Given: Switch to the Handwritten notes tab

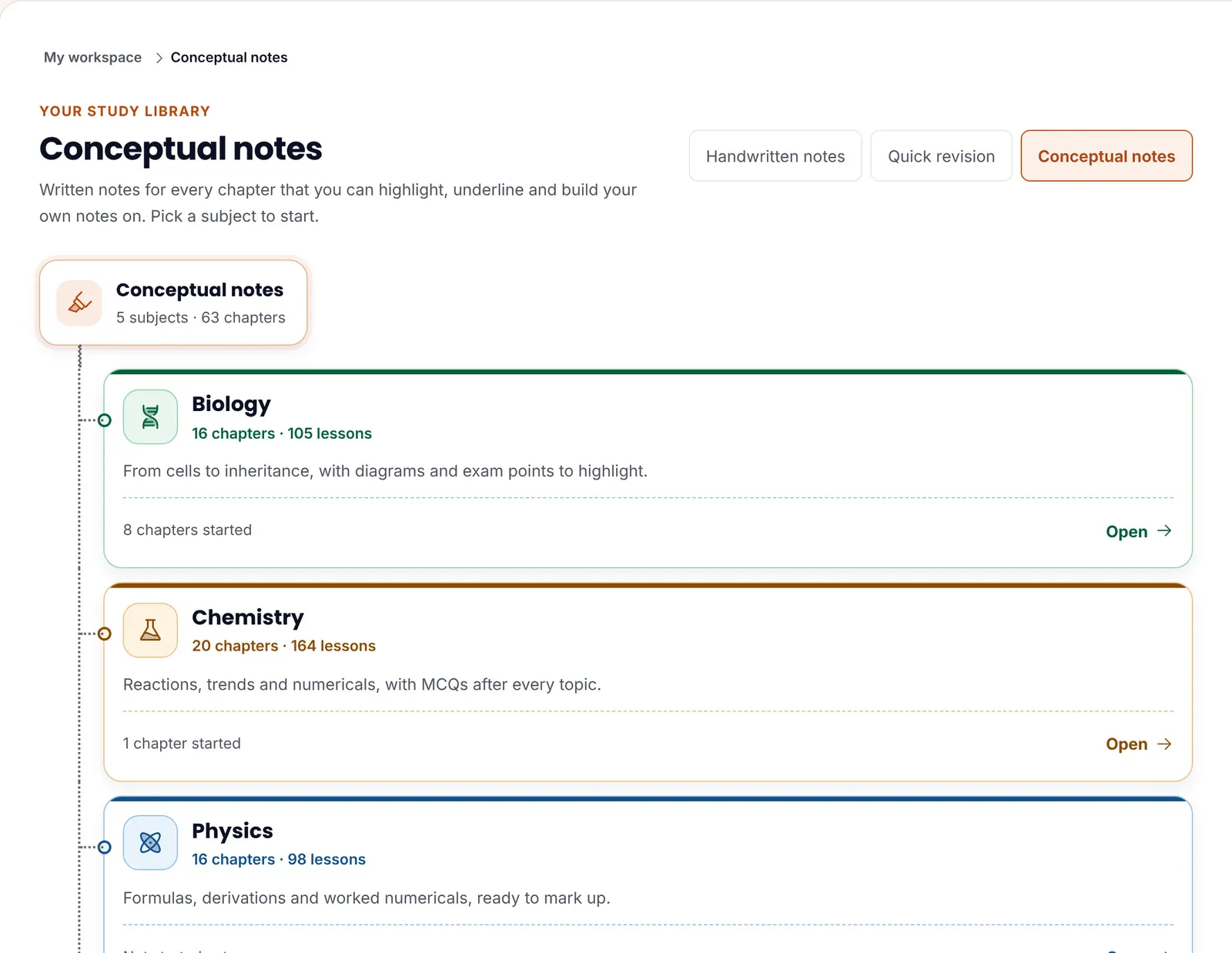Looking at the screenshot, I should (x=775, y=156).
